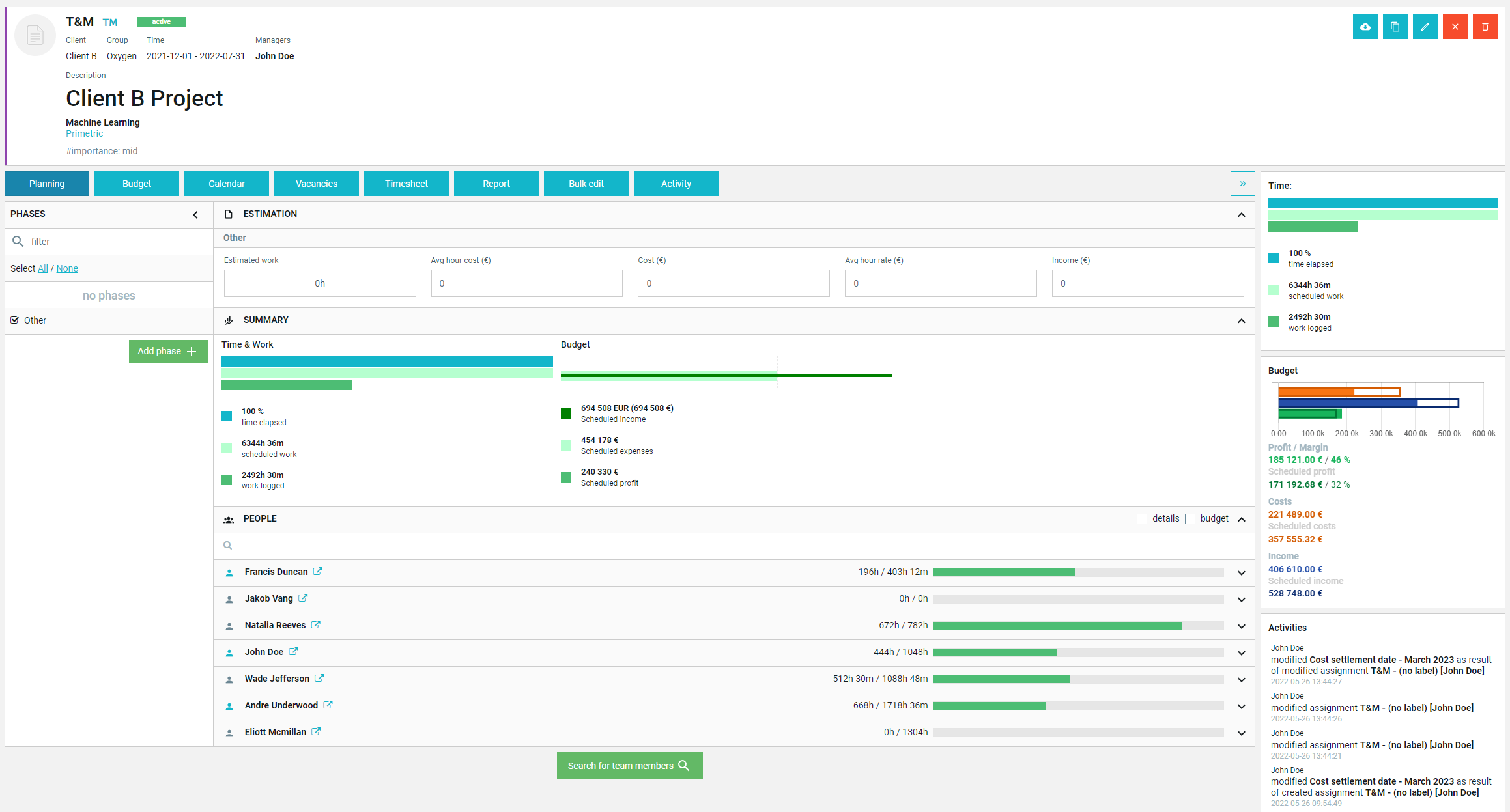The width and height of the screenshot is (1510, 812).
Task: Collapse the Estimation section
Action: [x=1242, y=214]
